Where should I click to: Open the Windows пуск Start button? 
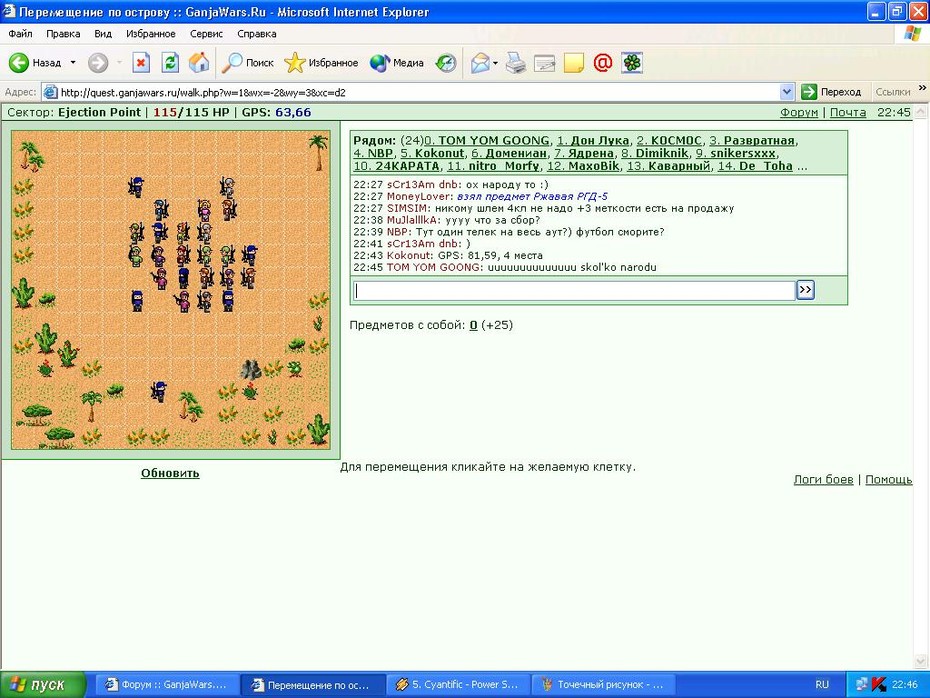[43, 684]
